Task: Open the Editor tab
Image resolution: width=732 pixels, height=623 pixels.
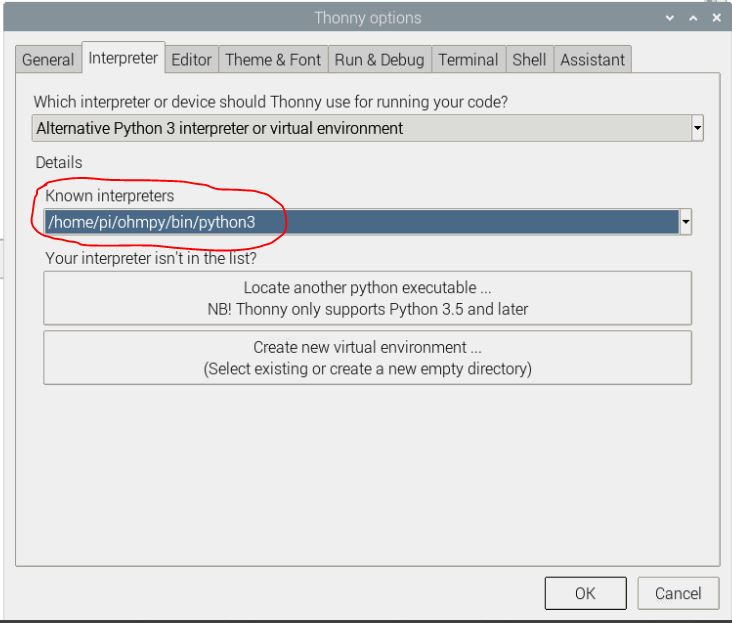Action: click(x=191, y=59)
